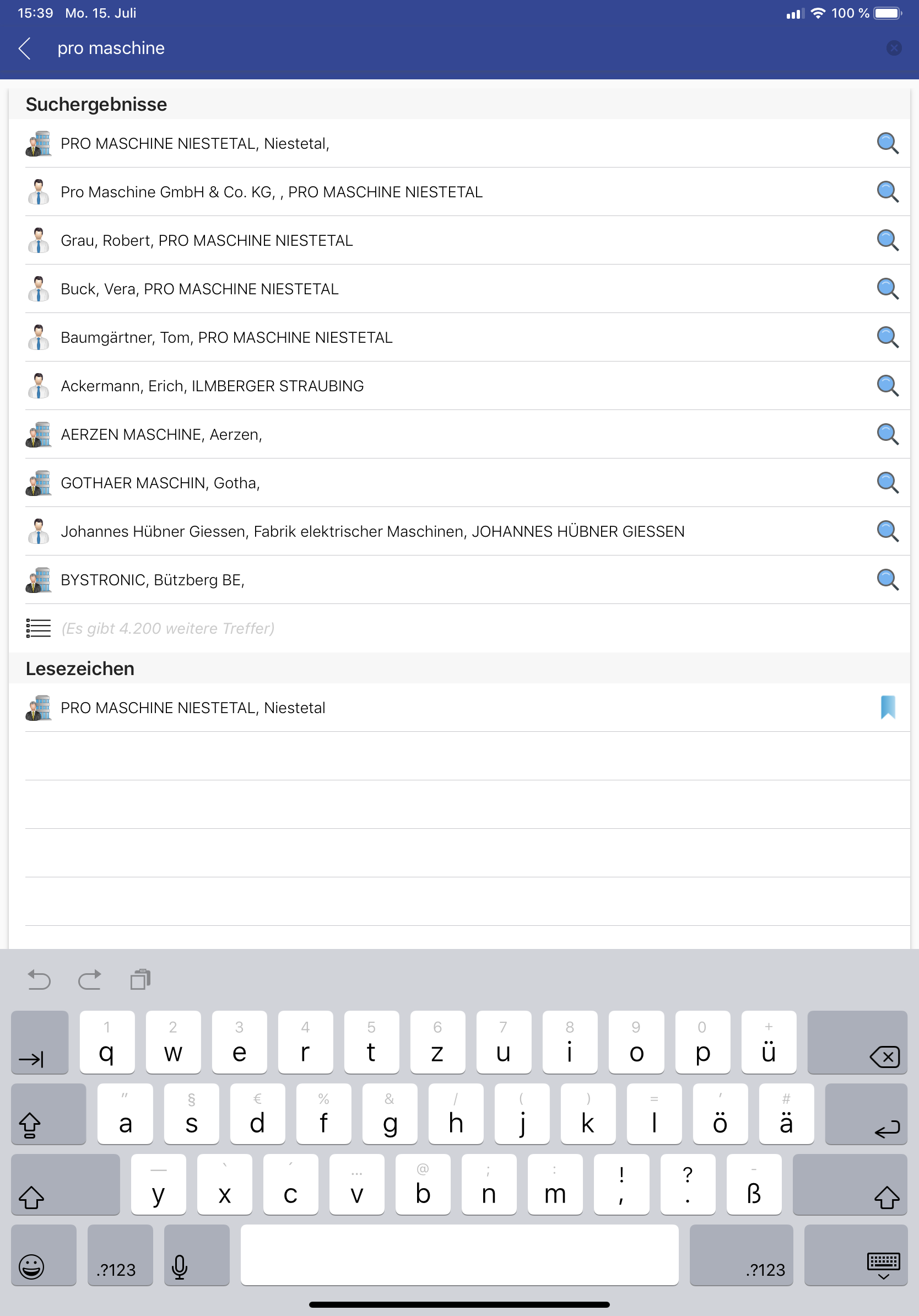Switch to the left .?123 numbers keyboard
Screen dimensions: 919x1316
click(120, 1255)
